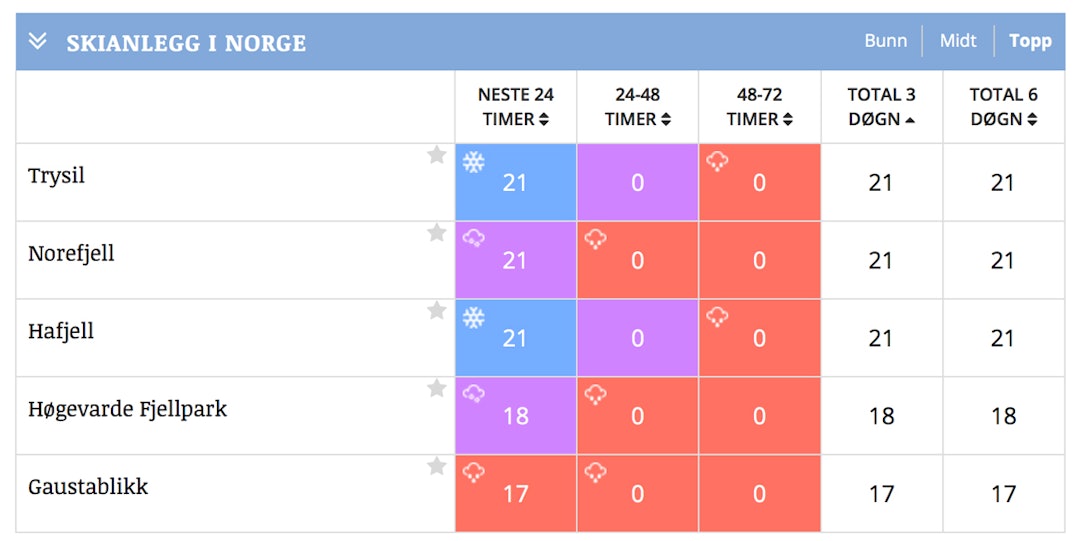Switch to the Bunn tab
The height and width of the screenshot is (541, 1080).
pos(885,41)
